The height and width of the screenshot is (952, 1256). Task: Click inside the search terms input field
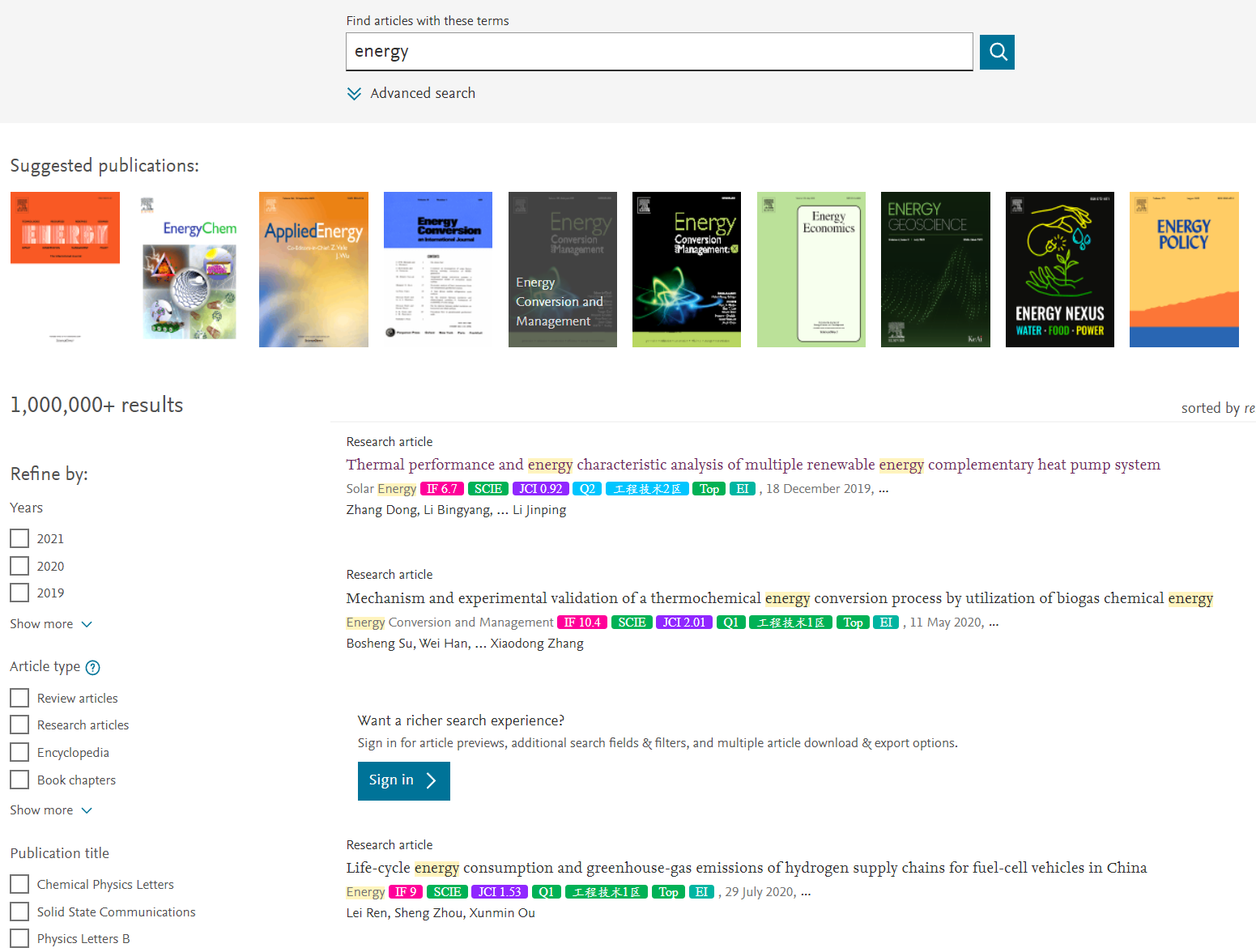point(658,51)
